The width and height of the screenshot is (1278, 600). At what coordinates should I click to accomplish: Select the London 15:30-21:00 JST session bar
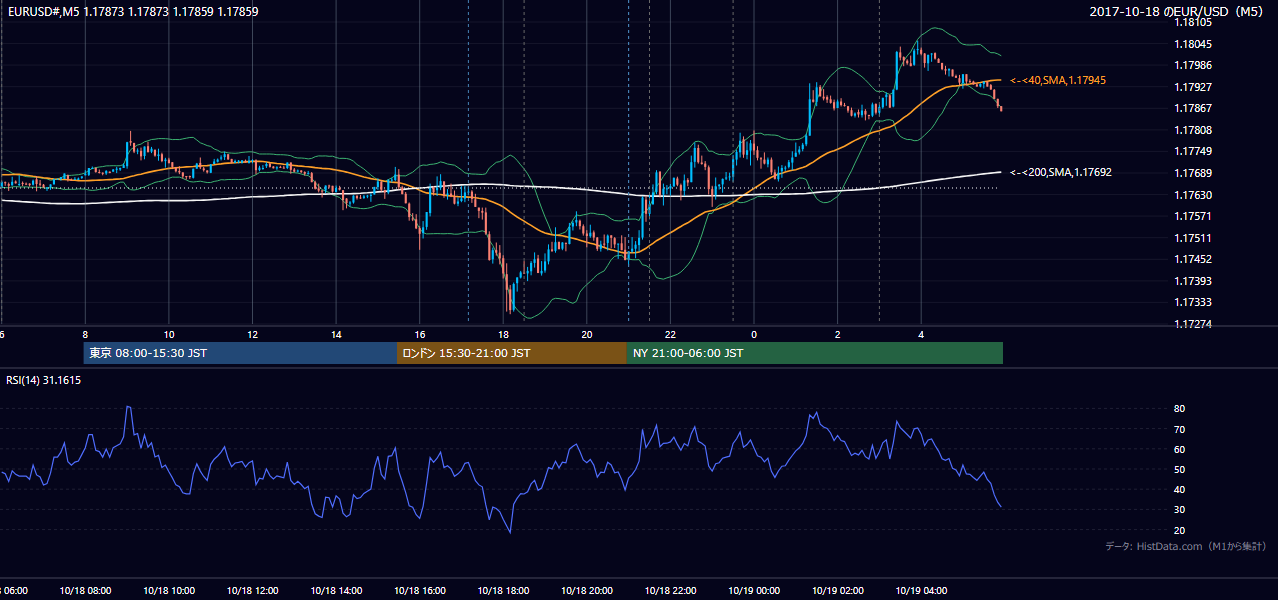coord(512,353)
